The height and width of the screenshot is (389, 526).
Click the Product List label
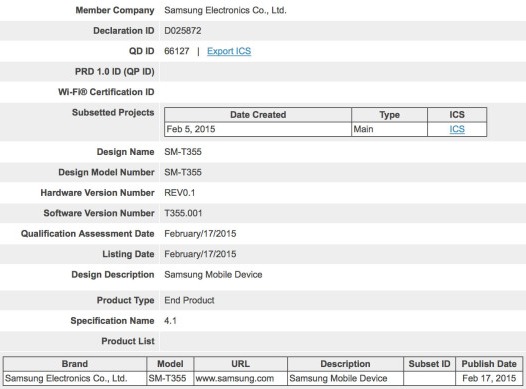coord(128,341)
